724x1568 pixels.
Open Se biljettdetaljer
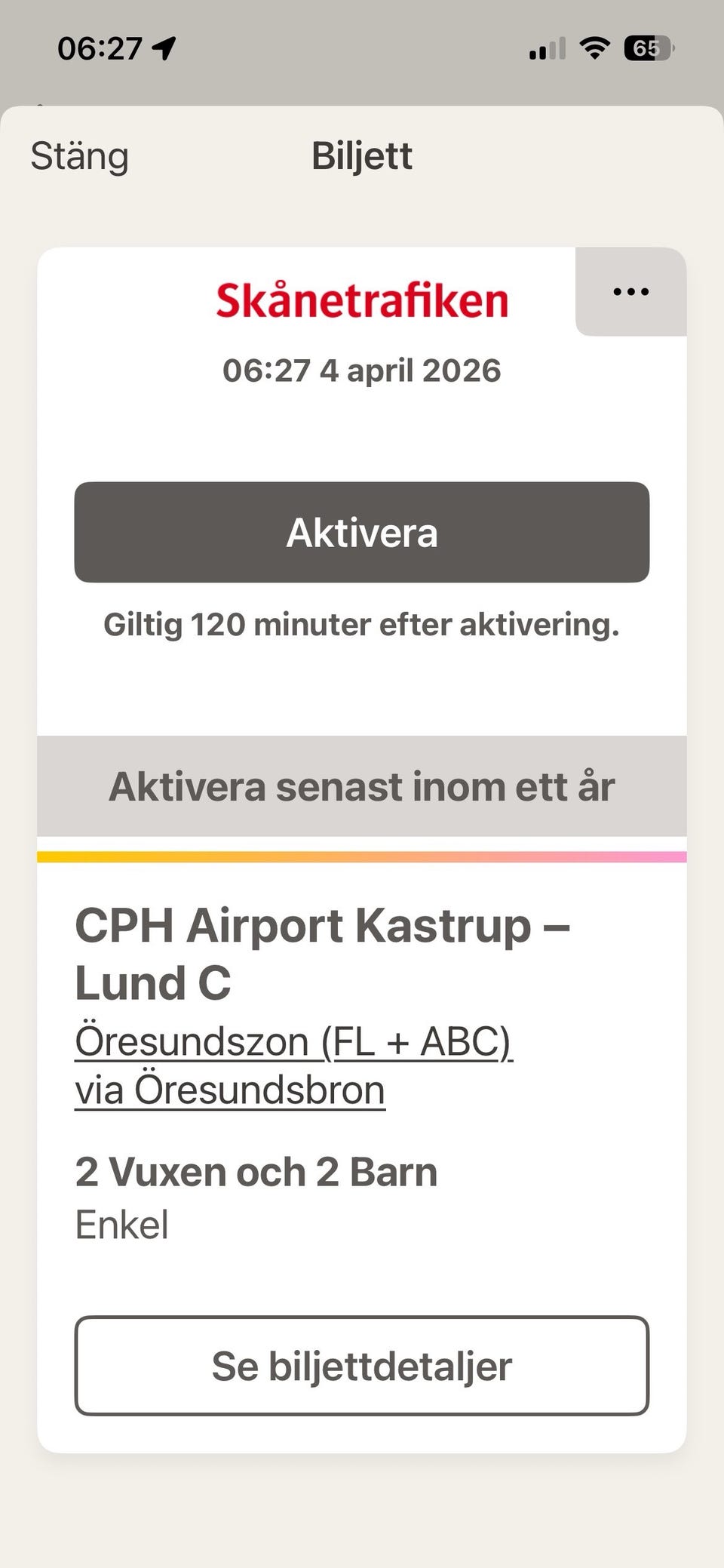362,1366
